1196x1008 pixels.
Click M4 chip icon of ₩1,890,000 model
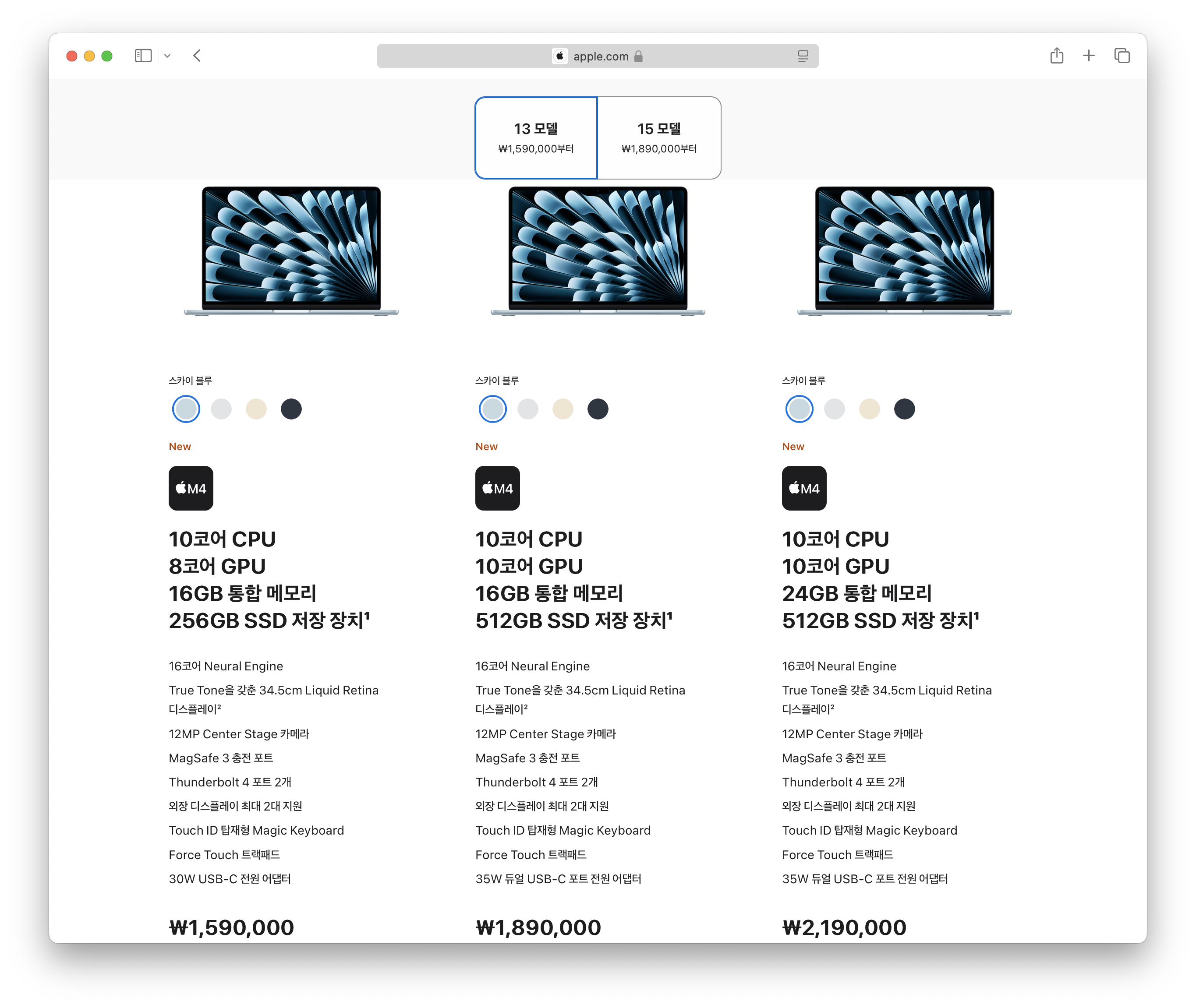(497, 488)
